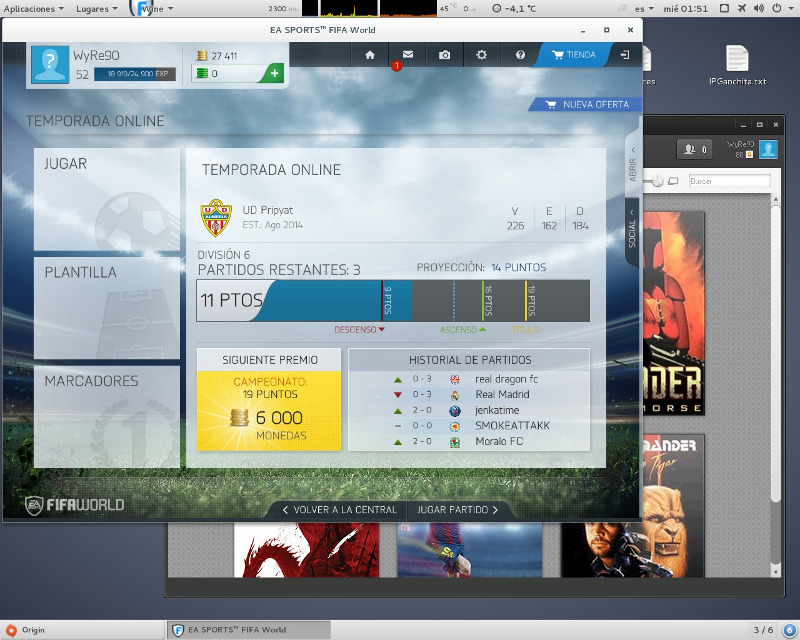Click the ASCENSO label under the bar
This screenshot has width=800, height=640.
463,330
